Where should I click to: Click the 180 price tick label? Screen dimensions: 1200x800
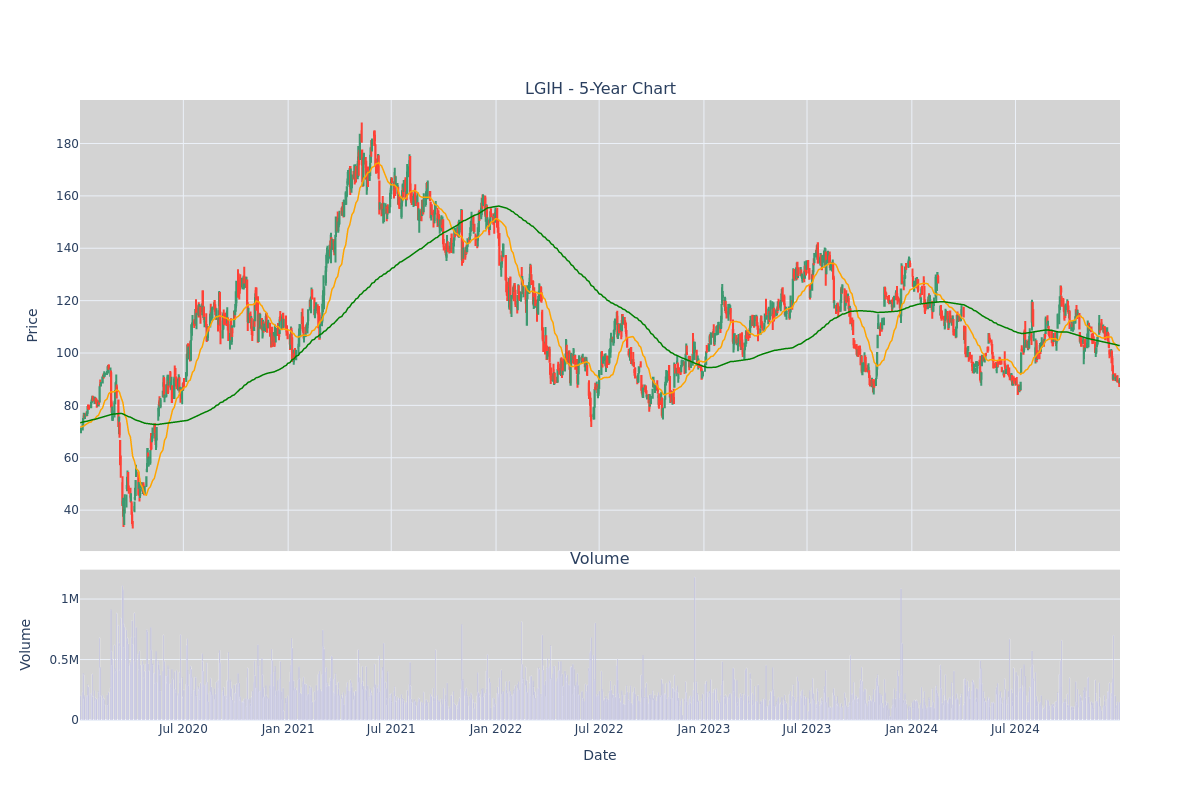click(x=67, y=144)
